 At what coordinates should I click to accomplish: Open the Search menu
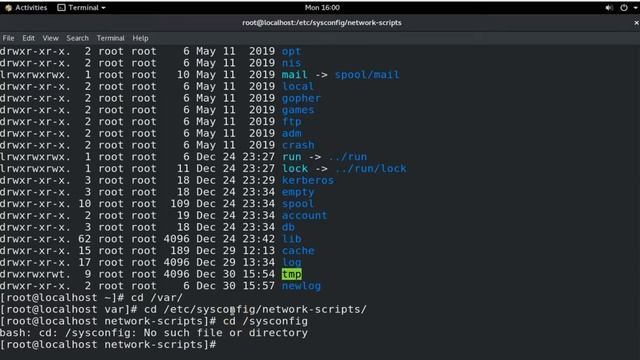[77, 38]
